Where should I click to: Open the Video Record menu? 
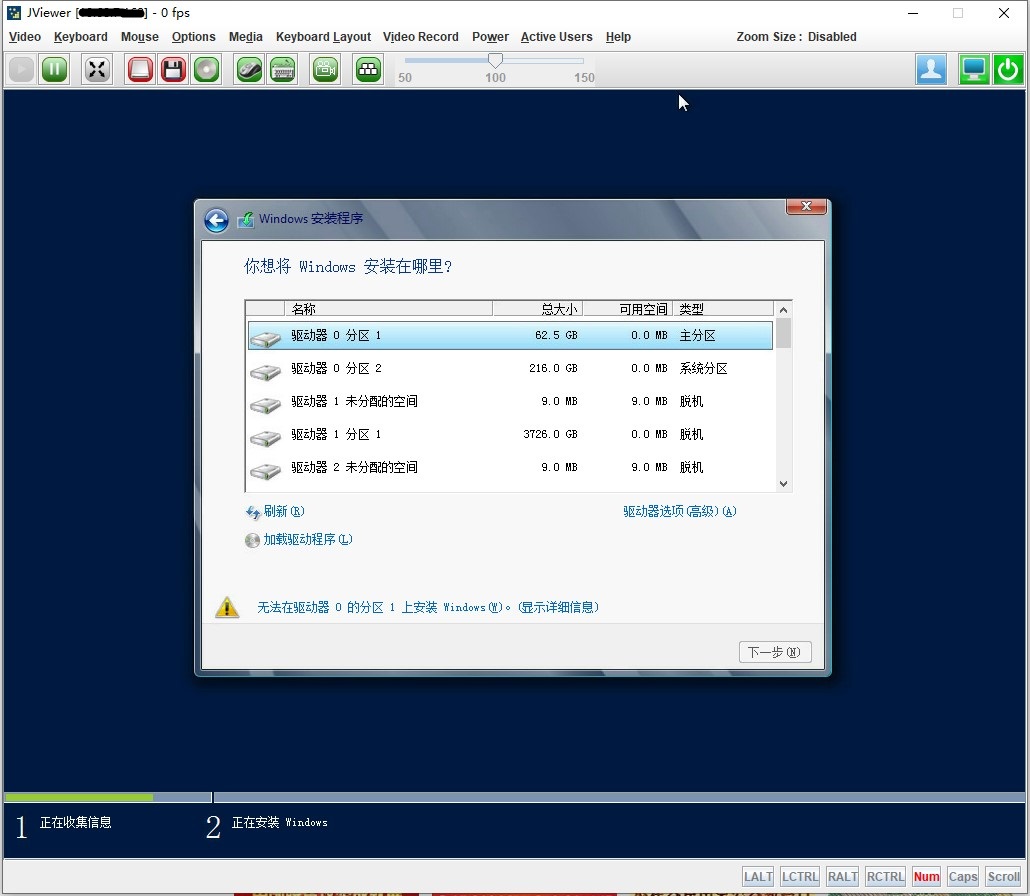click(421, 37)
